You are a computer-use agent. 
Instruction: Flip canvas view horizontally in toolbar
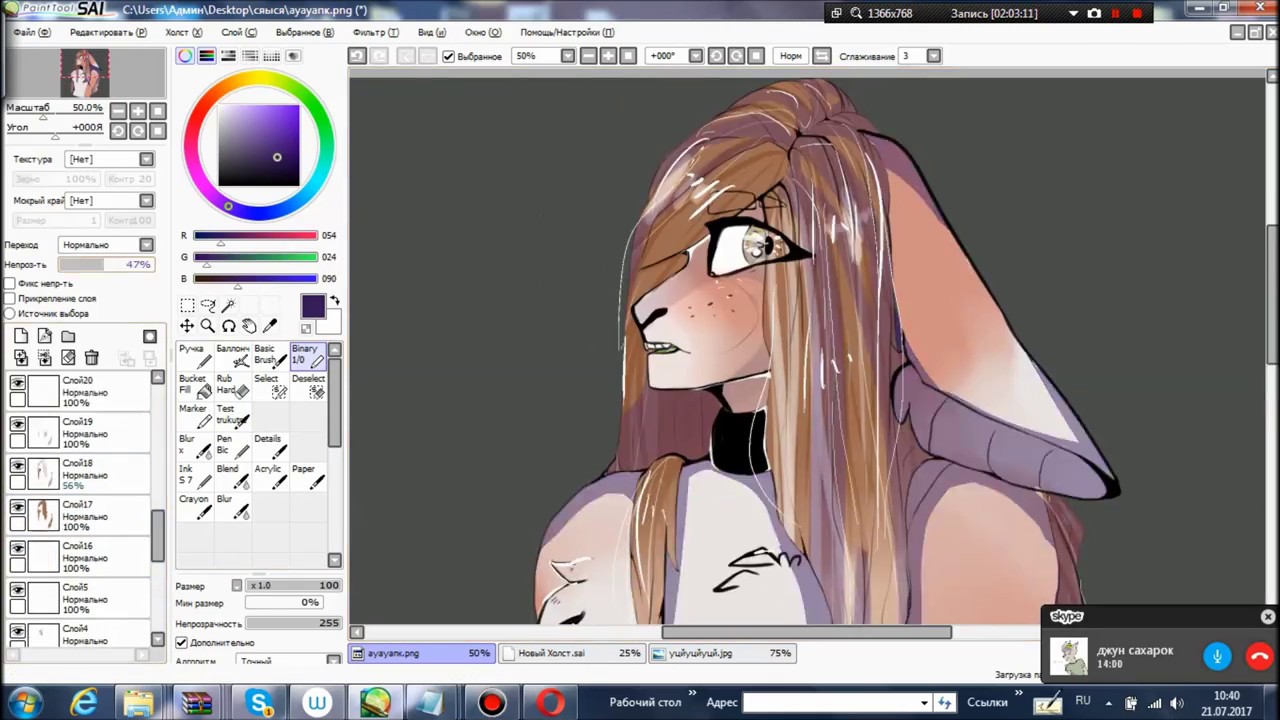(821, 56)
